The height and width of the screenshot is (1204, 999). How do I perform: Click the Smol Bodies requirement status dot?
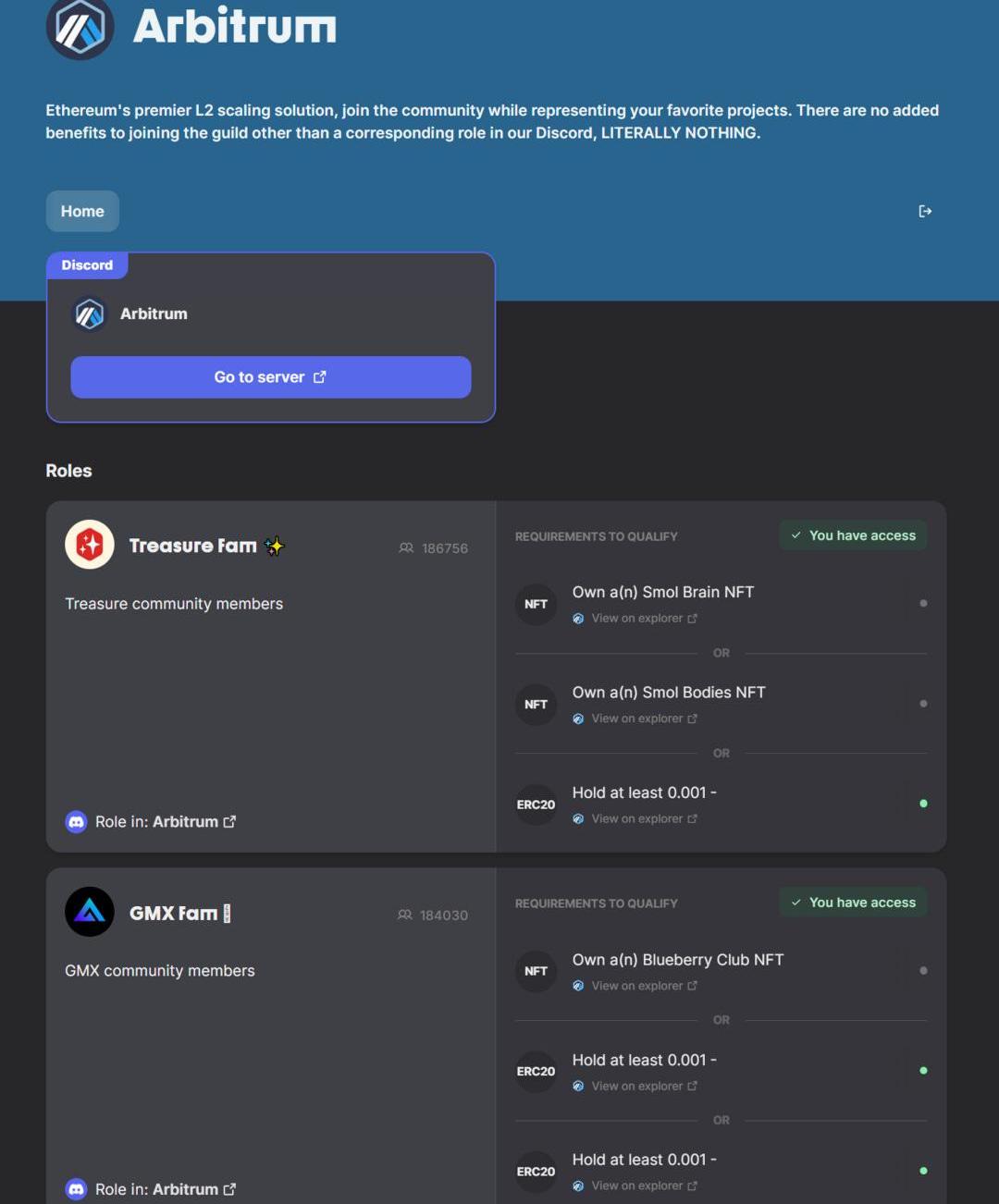tap(923, 704)
